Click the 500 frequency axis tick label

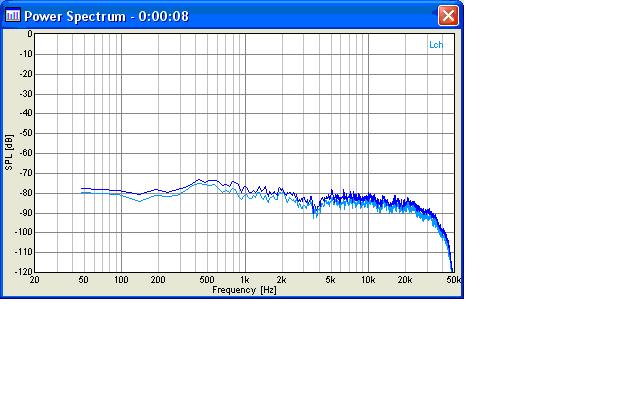coord(207,280)
